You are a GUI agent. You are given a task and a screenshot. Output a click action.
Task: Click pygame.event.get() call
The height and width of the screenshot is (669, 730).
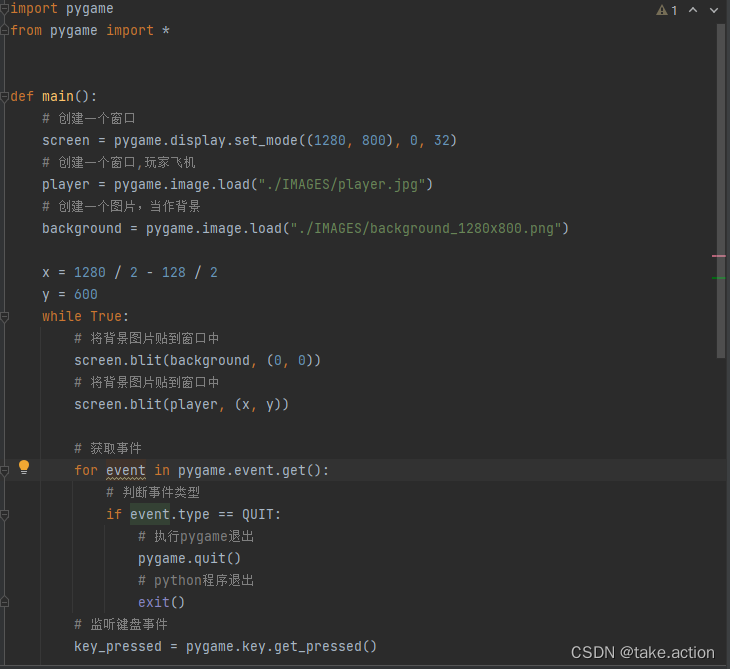(x=249, y=470)
